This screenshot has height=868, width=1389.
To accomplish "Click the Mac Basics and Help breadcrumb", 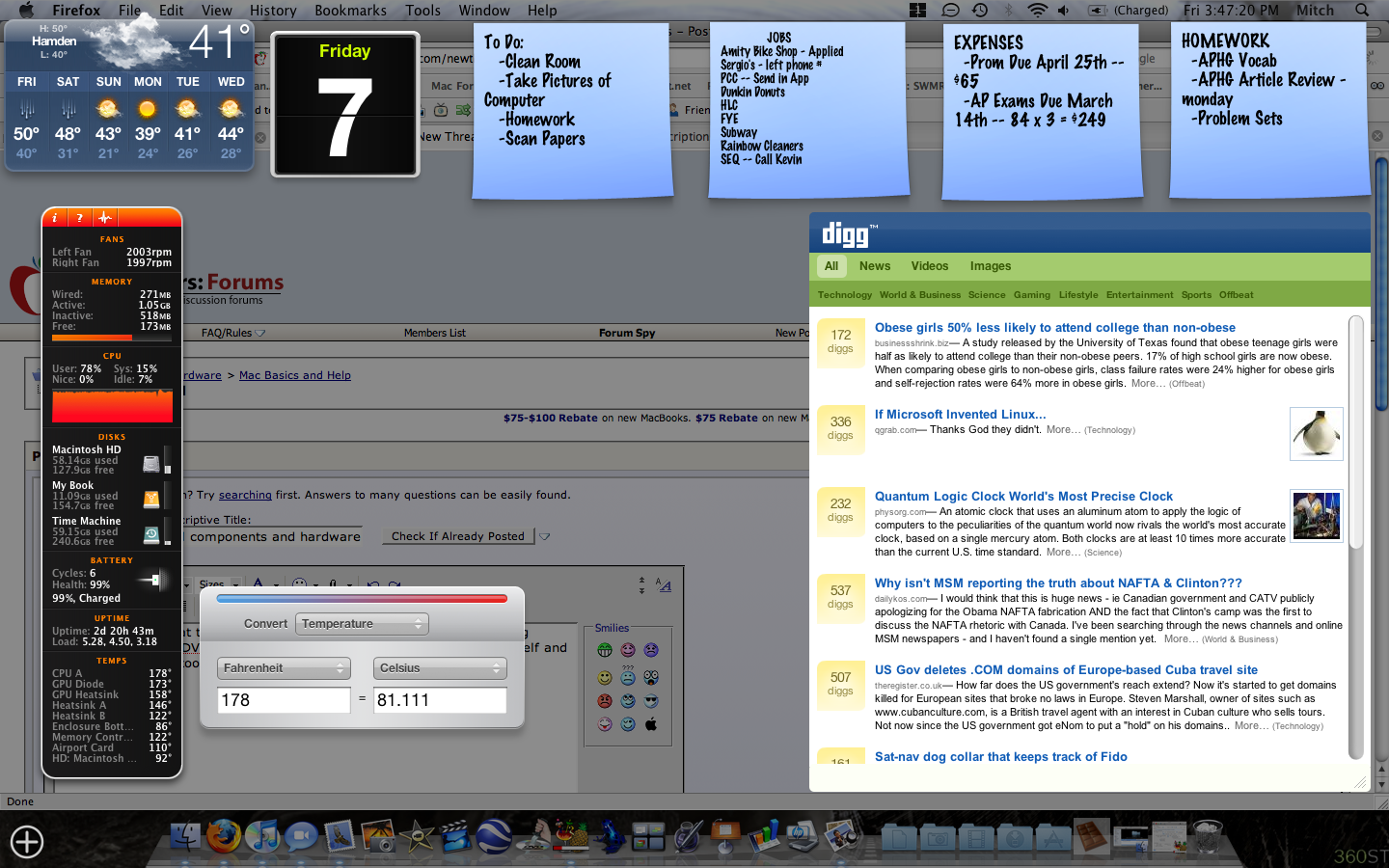I will 295,375.
